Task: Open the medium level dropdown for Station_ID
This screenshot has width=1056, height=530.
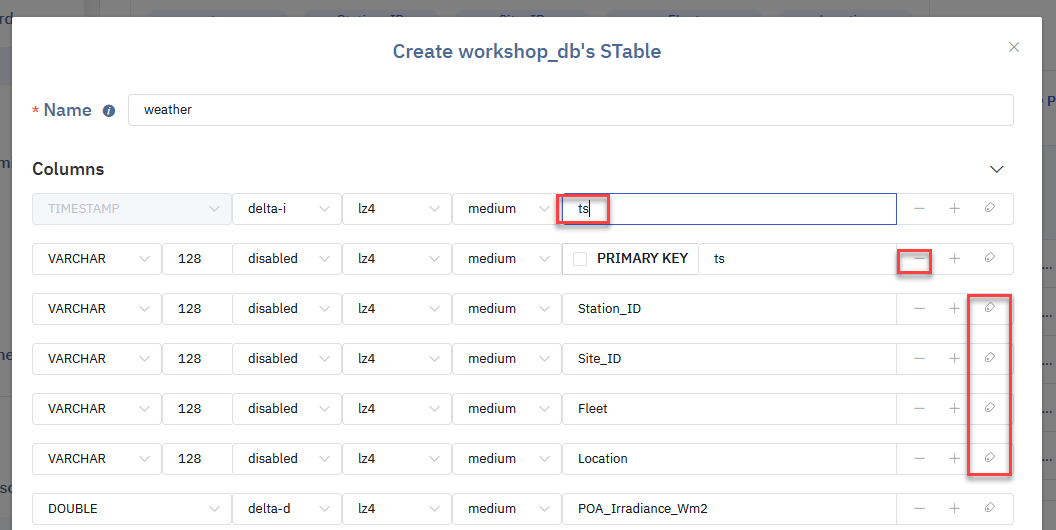Action: point(506,308)
